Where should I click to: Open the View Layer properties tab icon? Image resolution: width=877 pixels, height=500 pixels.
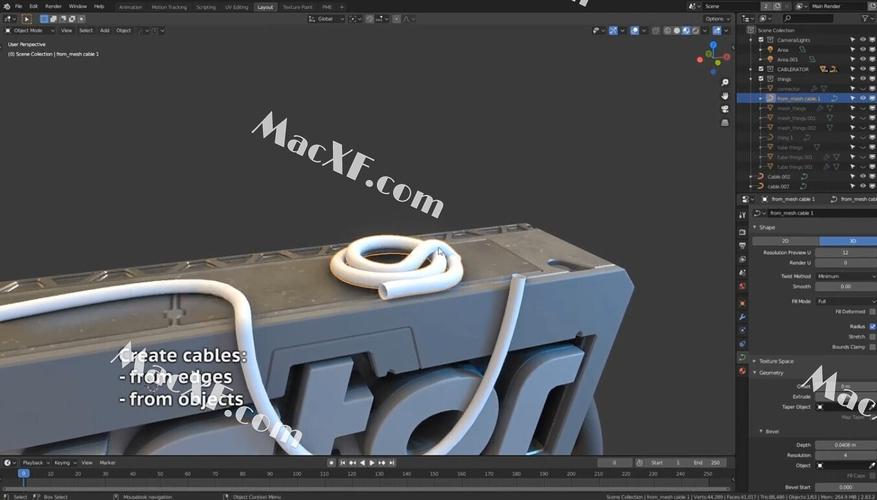tap(742, 260)
